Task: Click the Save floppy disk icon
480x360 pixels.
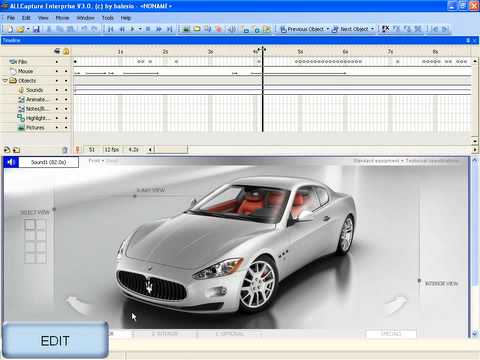Action: tap(36, 29)
